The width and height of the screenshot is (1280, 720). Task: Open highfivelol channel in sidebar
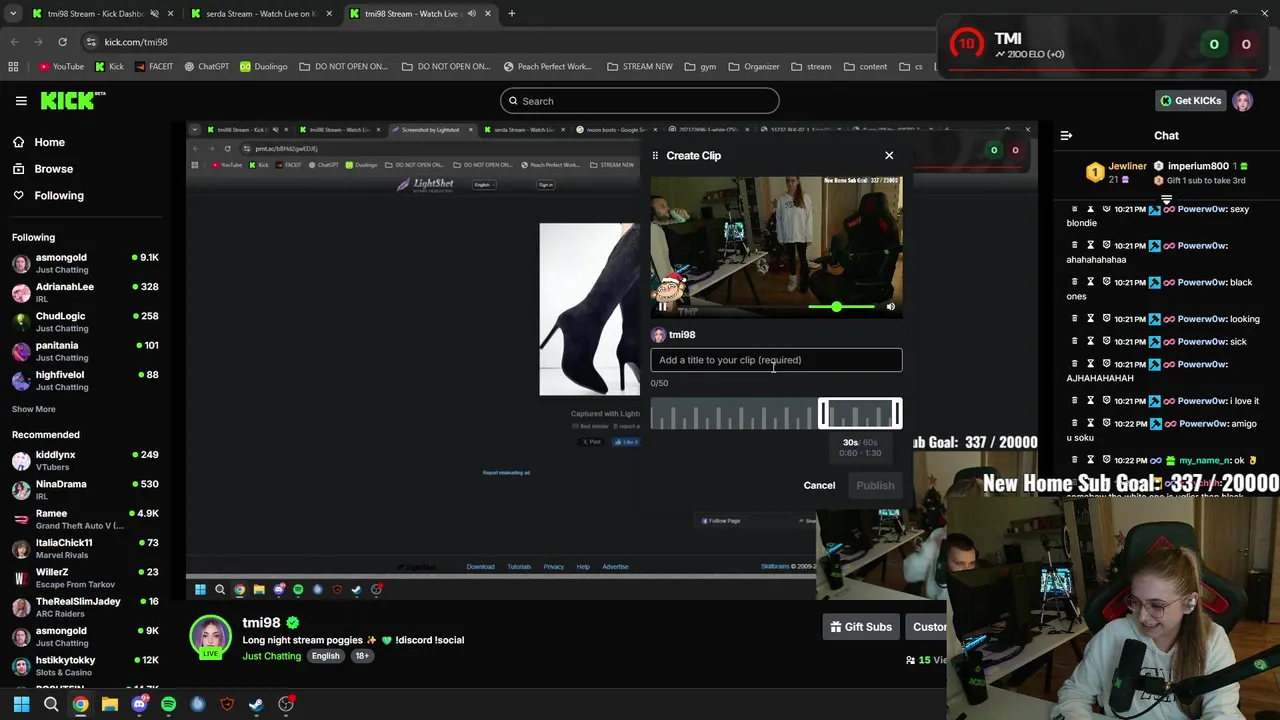(x=85, y=380)
